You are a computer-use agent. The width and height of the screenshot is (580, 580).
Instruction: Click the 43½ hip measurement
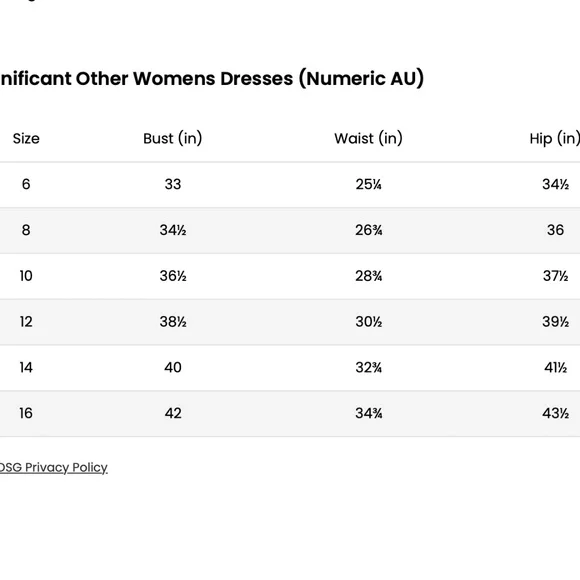555,413
